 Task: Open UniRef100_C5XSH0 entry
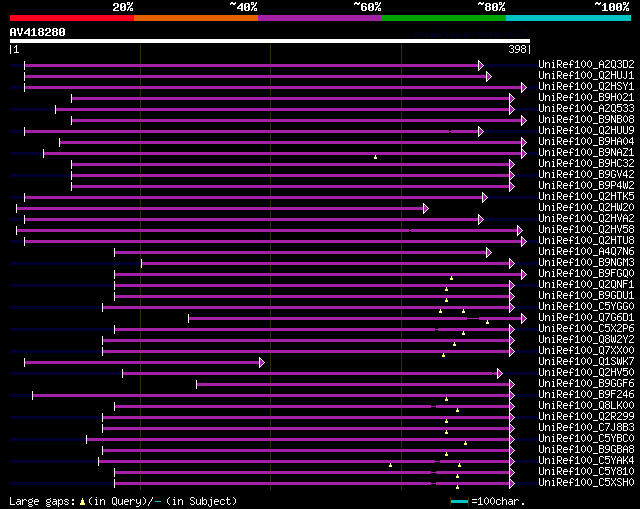[586, 483]
